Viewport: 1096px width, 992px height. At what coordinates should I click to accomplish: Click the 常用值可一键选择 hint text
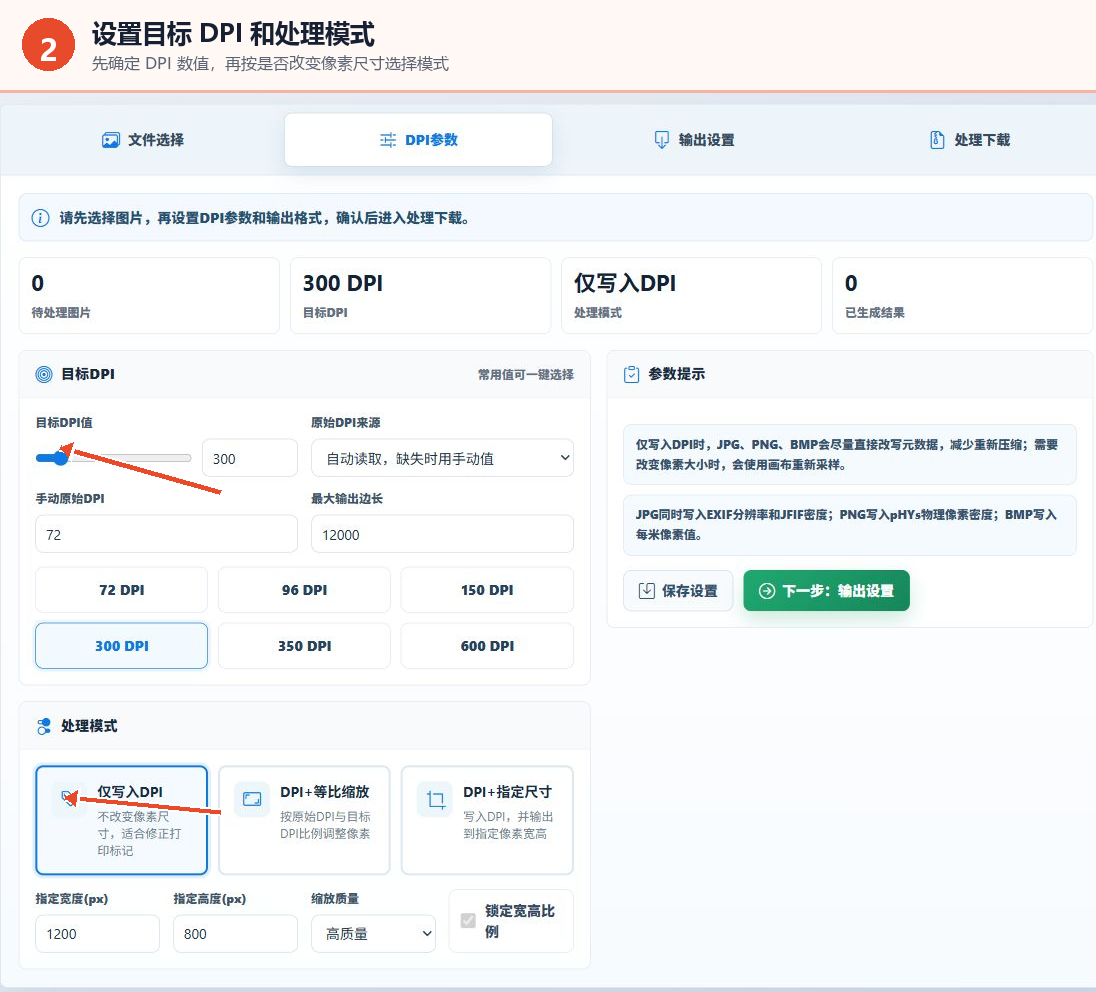pyautogui.click(x=526, y=375)
